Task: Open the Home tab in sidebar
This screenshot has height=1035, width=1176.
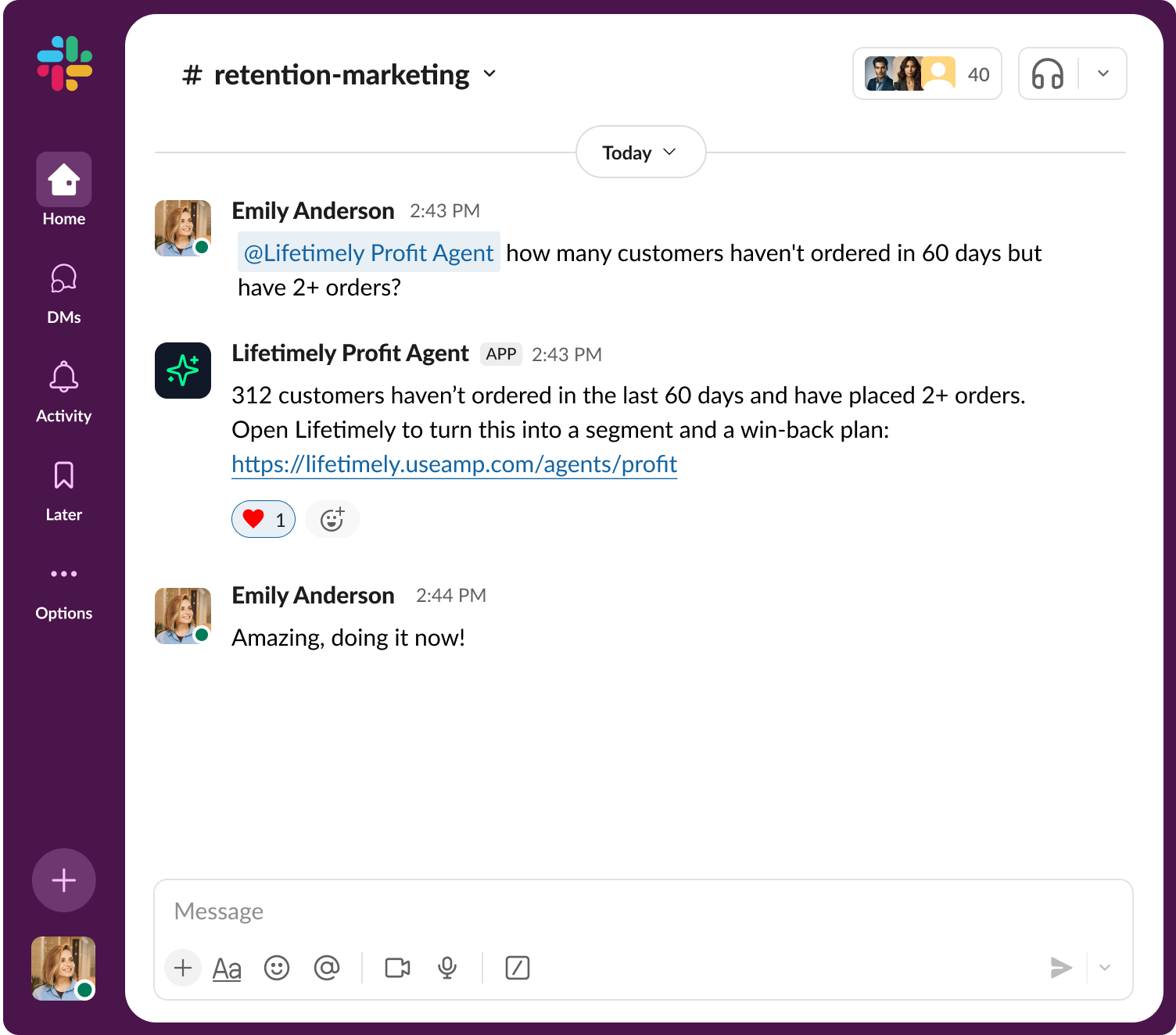Action: [x=64, y=190]
